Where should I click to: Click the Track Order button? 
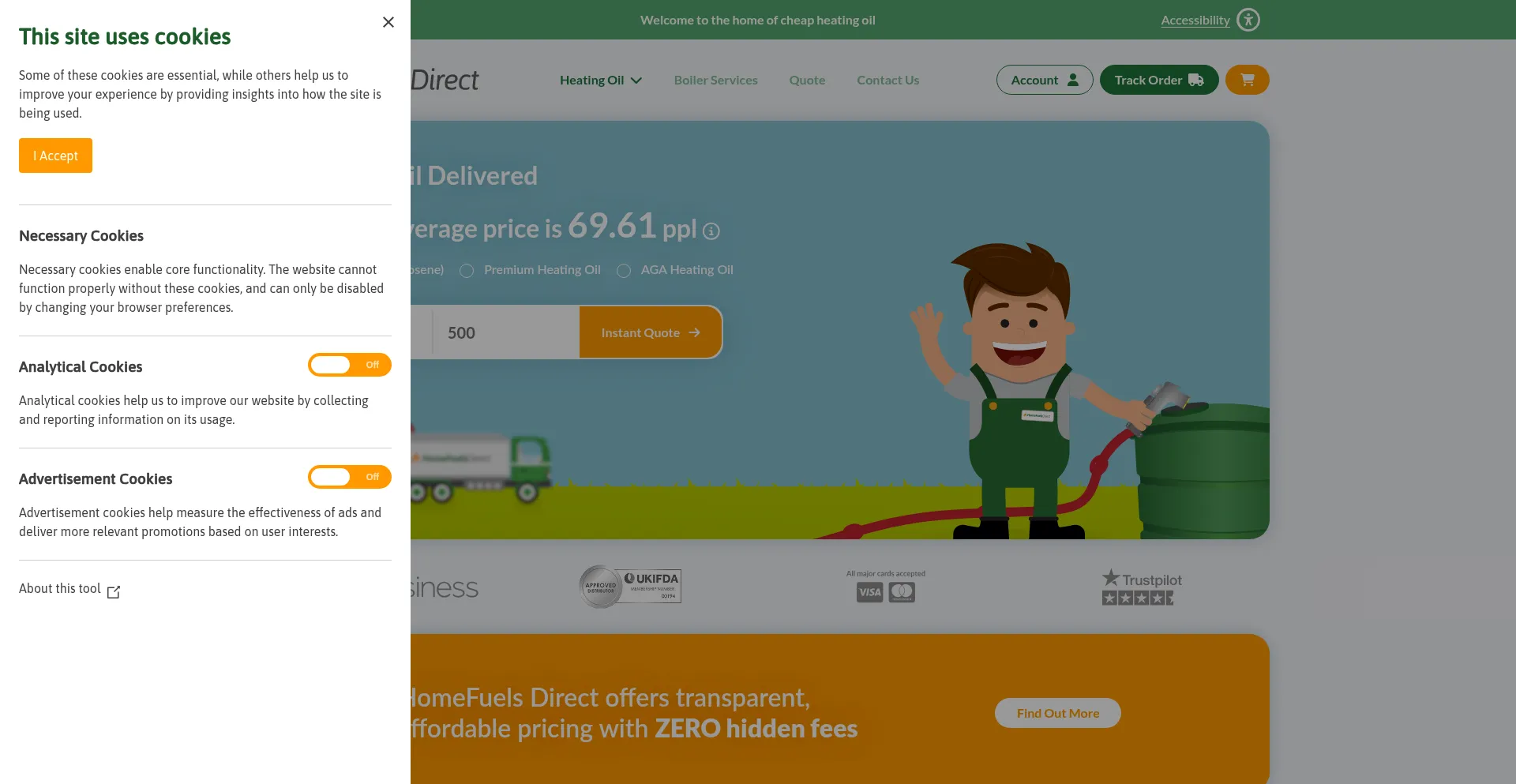tap(1159, 80)
